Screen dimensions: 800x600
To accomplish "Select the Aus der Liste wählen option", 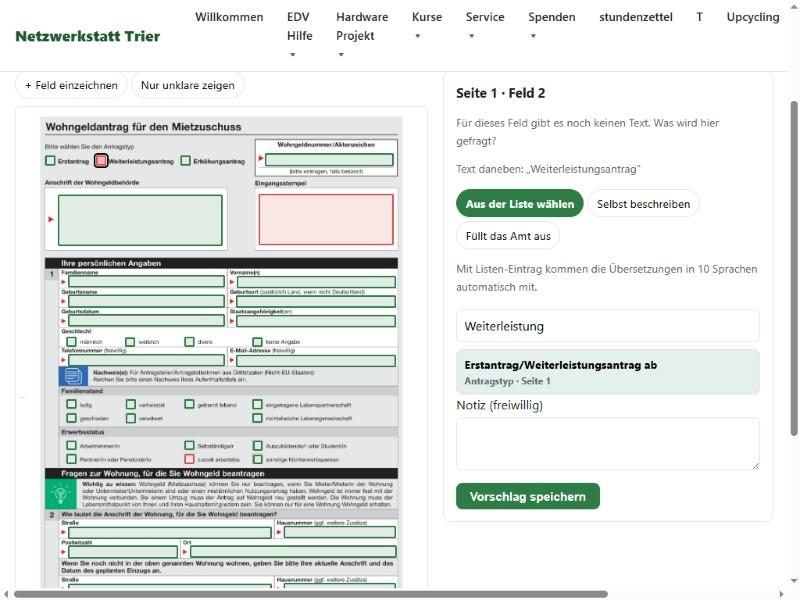I will (520, 204).
